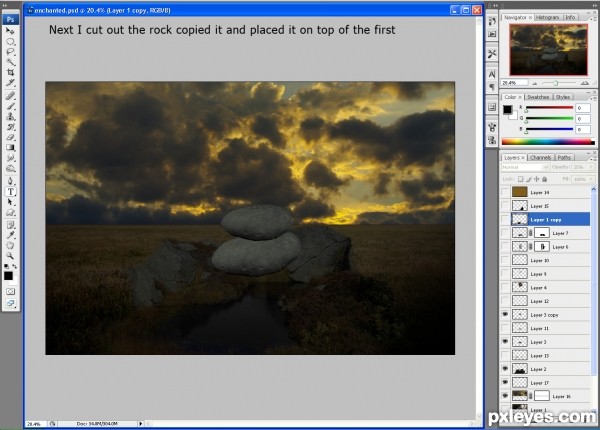Show Layer 7 via its visibility box

coord(505,233)
